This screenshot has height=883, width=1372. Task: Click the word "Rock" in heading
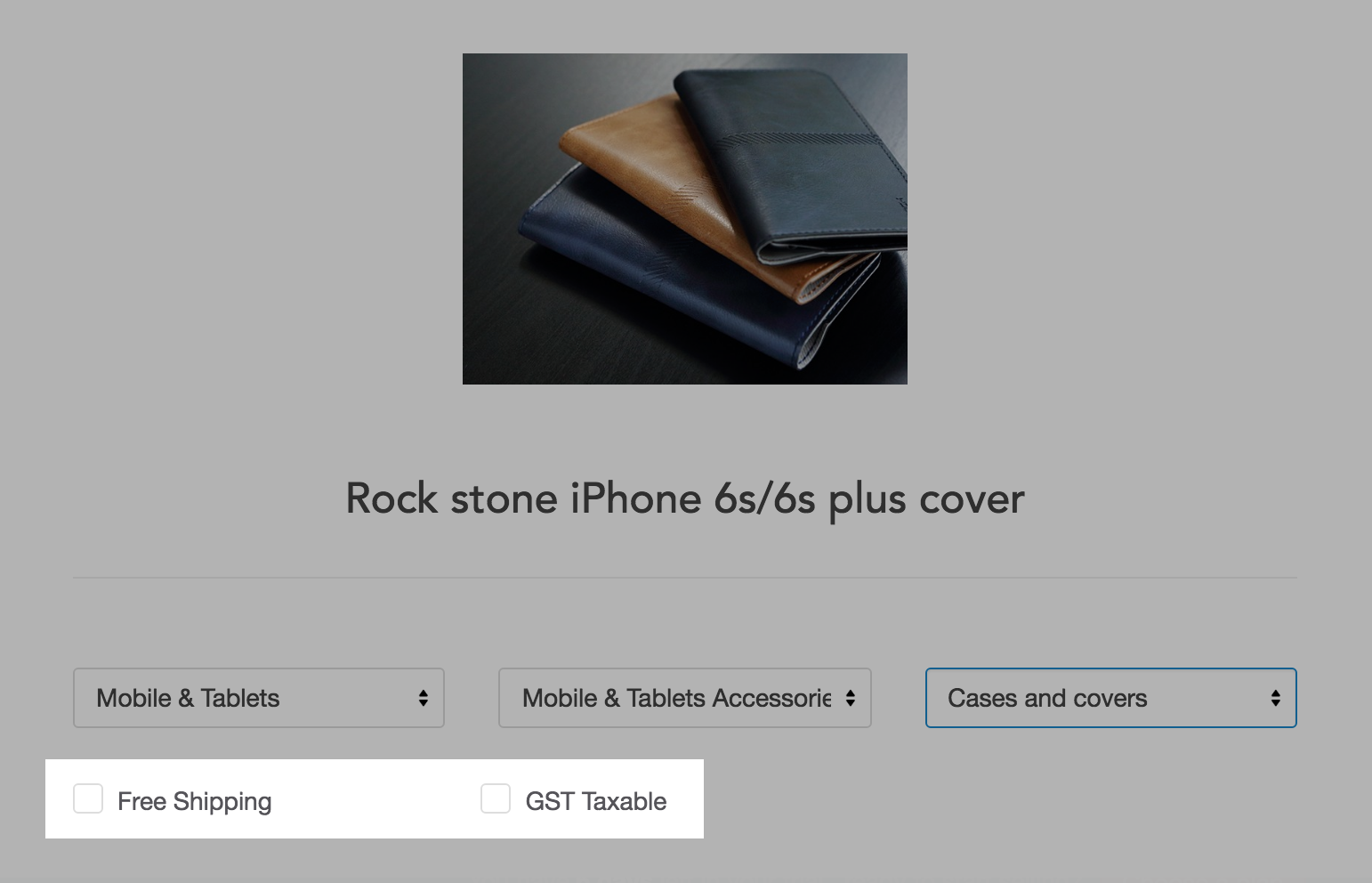point(391,498)
